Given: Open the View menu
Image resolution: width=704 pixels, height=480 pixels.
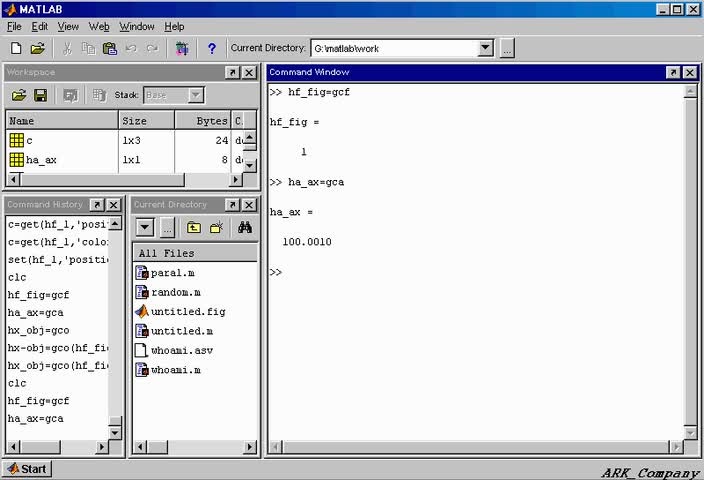Looking at the screenshot, I should point(68,27).
